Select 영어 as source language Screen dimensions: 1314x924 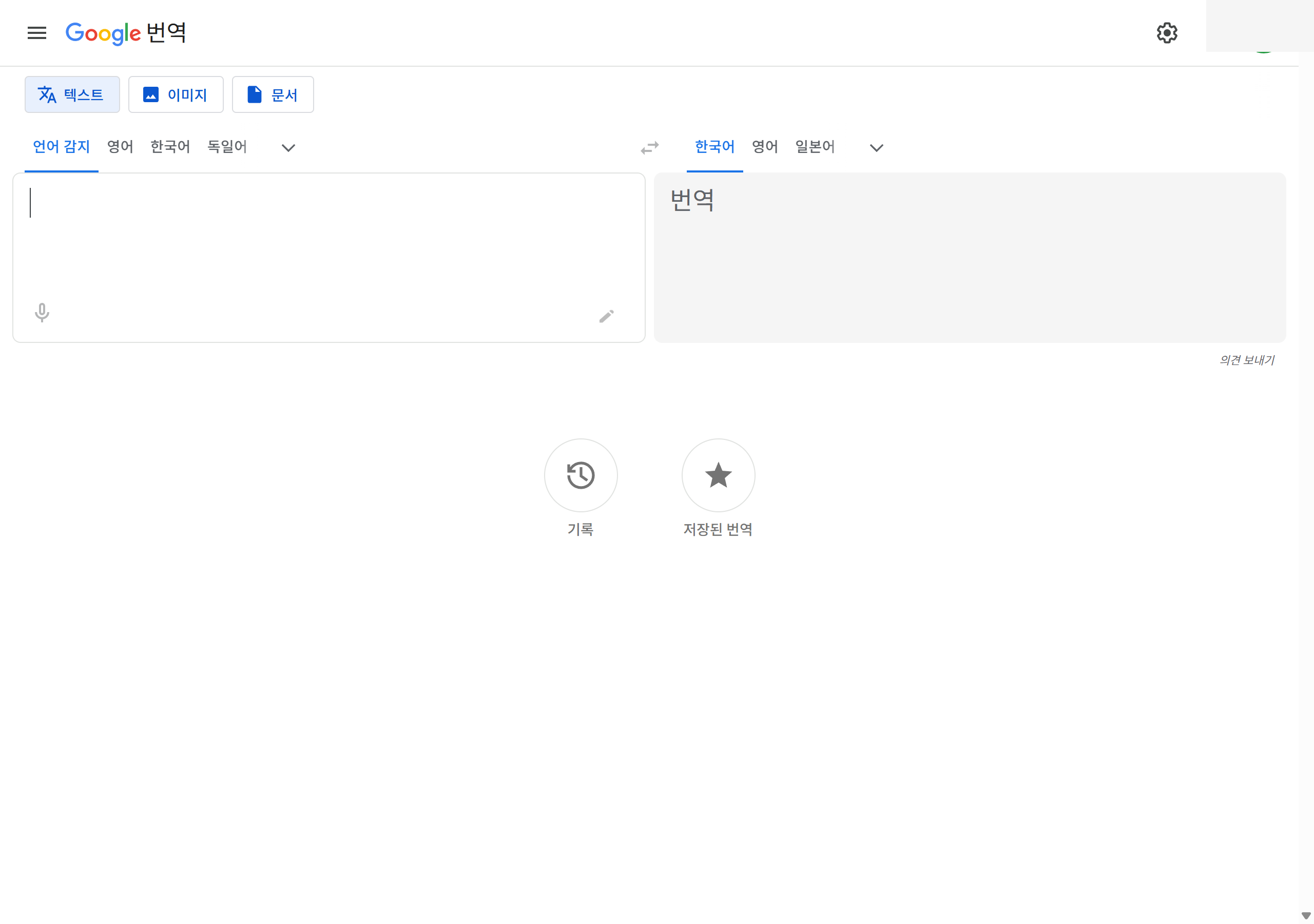coord(120,147)
